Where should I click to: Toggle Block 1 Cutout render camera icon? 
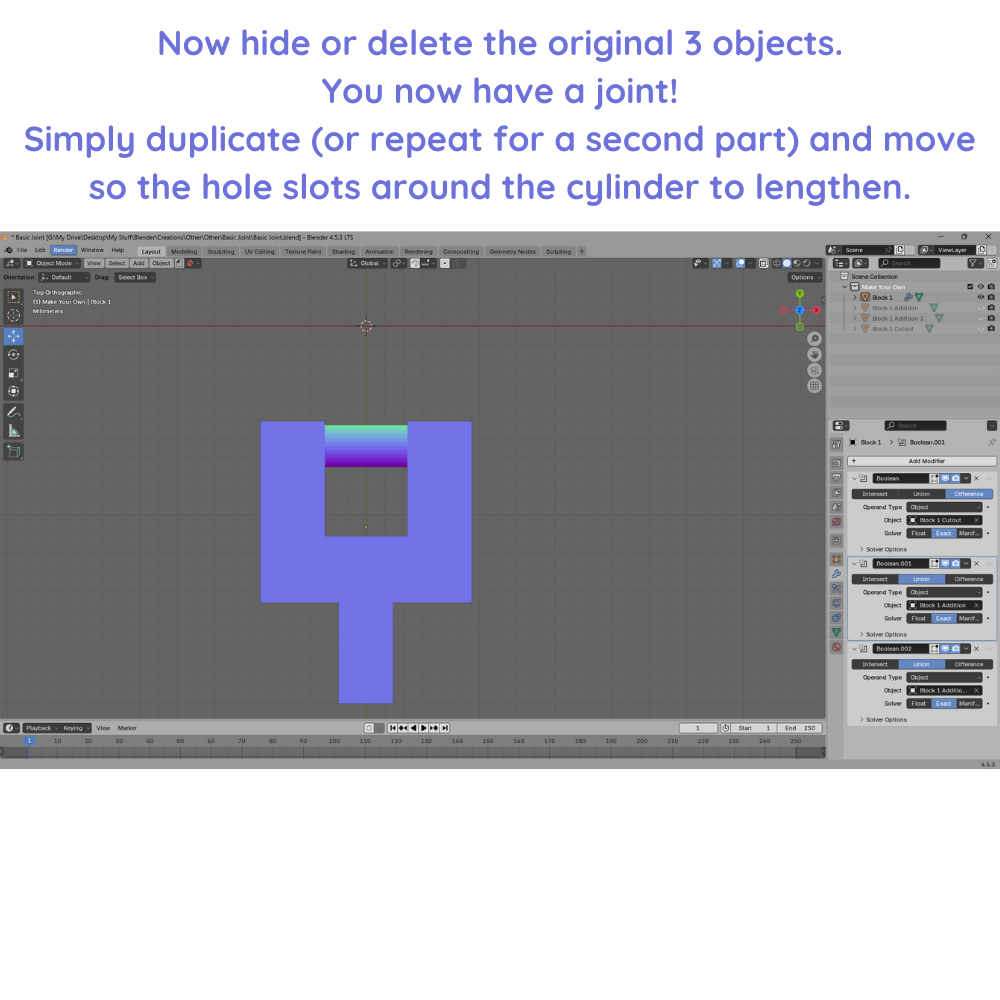(x=991, y=329)
